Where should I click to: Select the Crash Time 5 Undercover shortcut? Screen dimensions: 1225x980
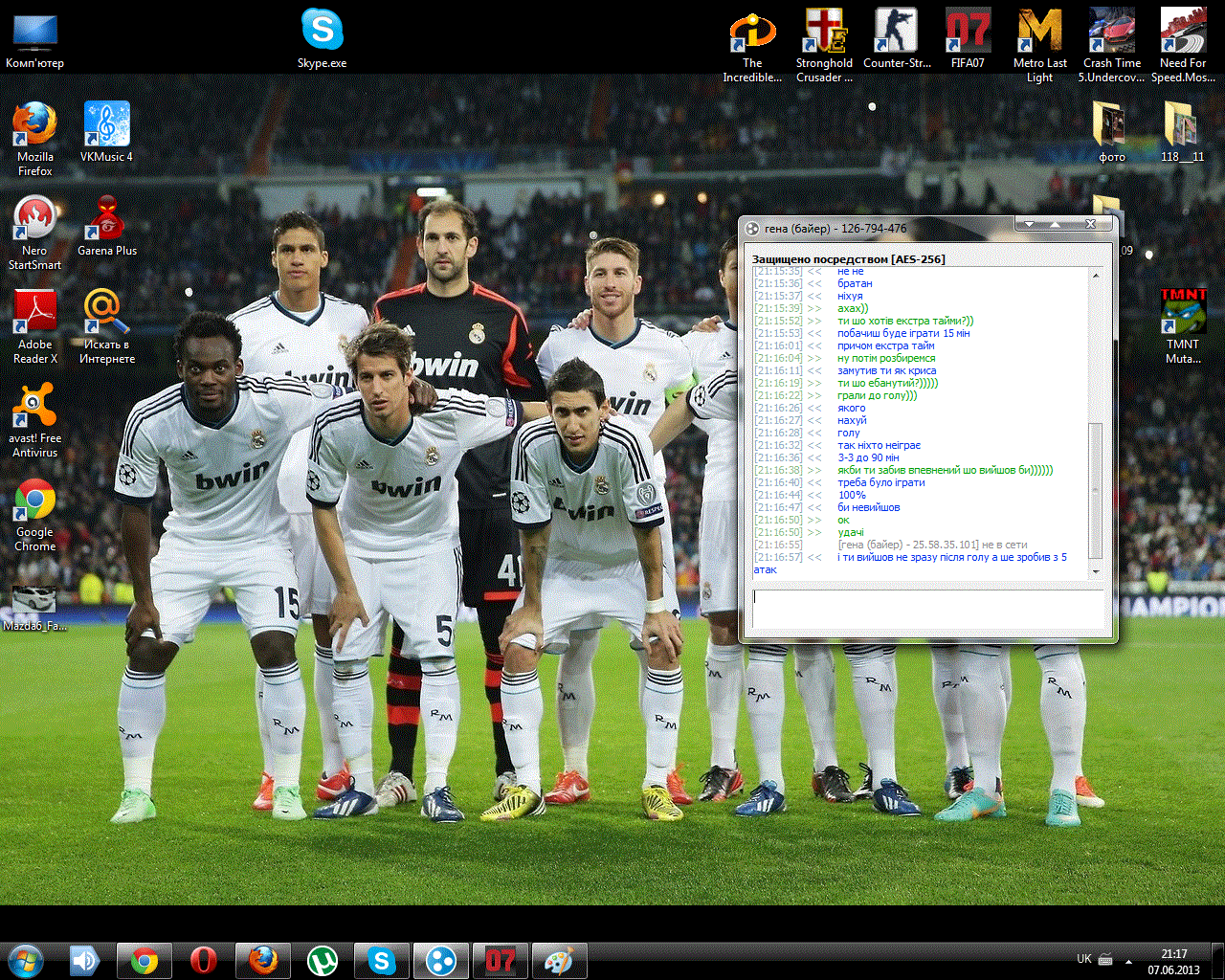coord(1111,46)
